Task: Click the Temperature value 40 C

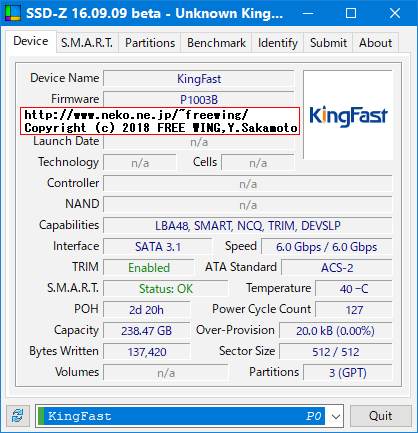Action: 354,289
